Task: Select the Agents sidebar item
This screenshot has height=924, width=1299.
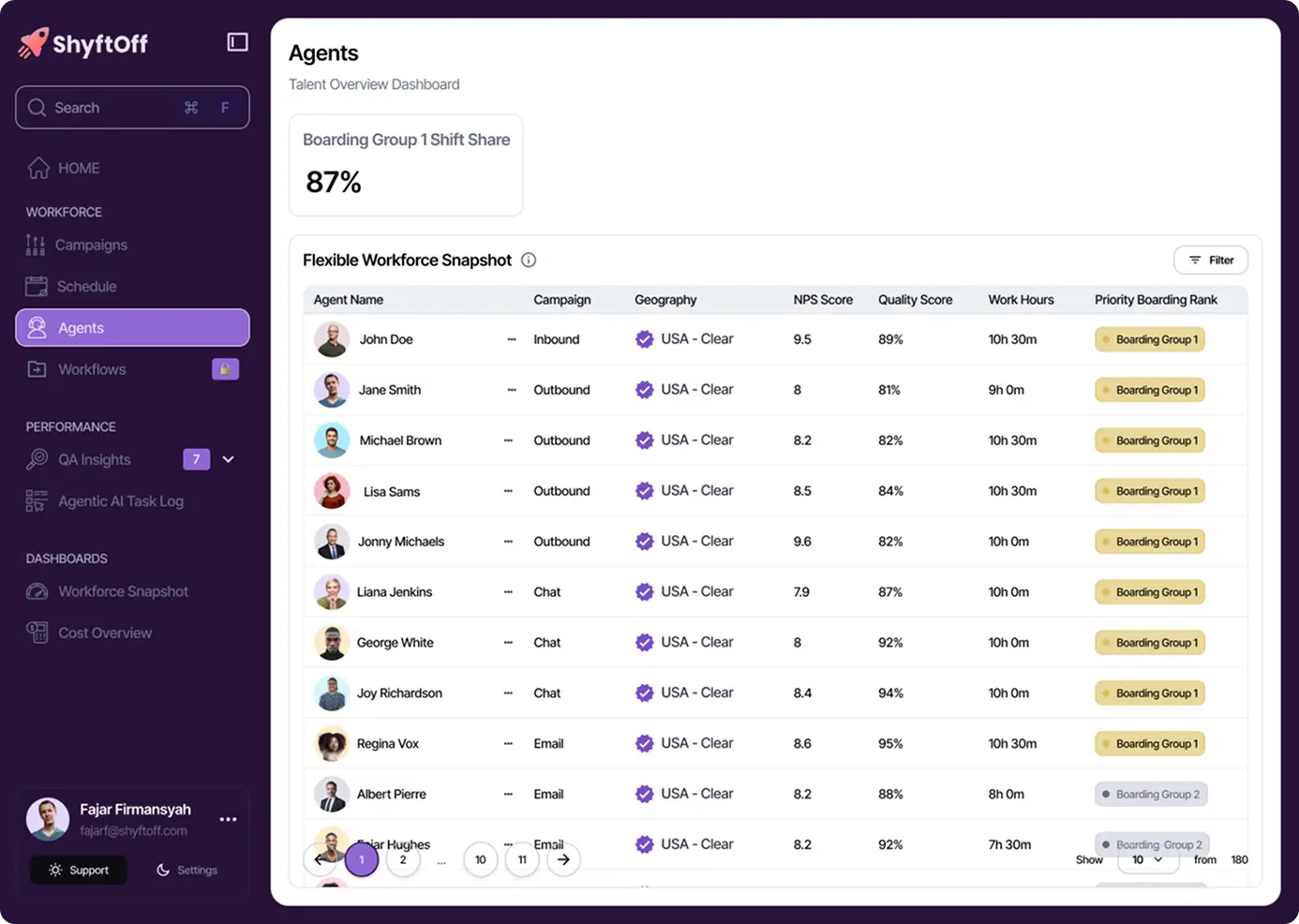Action: pos(132,328)
